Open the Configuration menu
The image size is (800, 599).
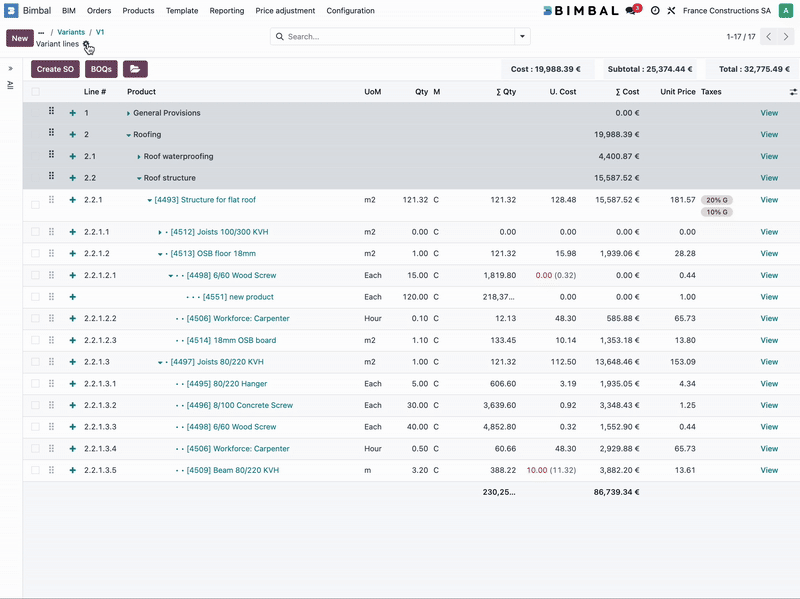click(x=352, y=10)
